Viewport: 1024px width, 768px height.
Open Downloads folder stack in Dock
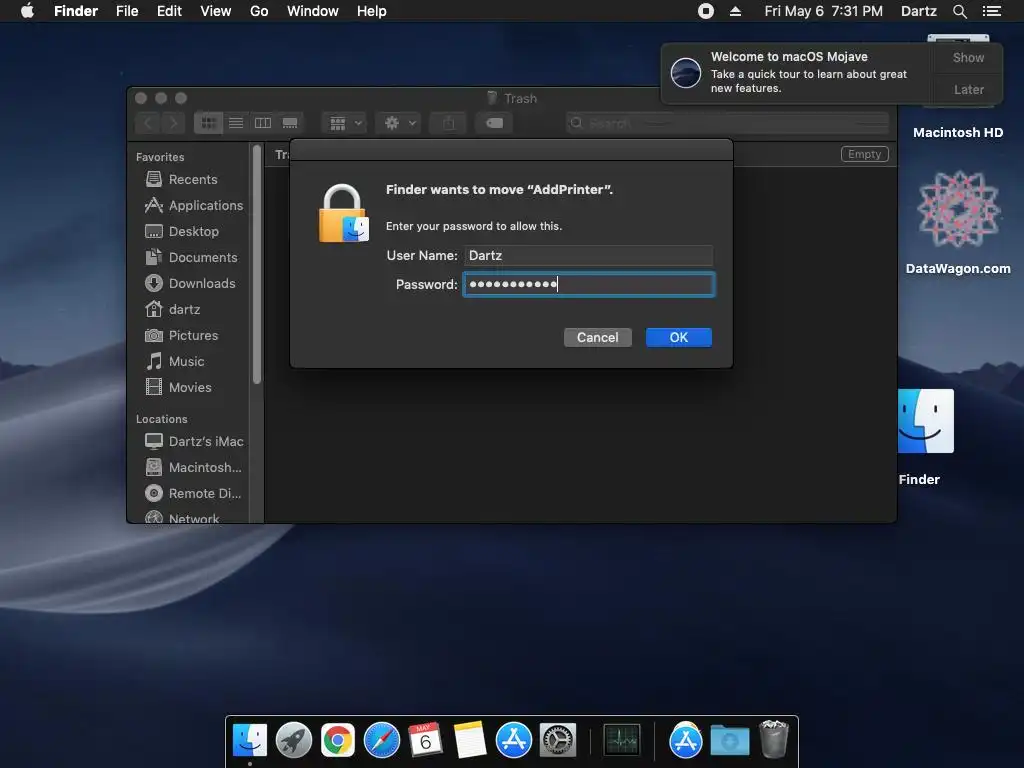pyautogui.click(x=729, y=741)
